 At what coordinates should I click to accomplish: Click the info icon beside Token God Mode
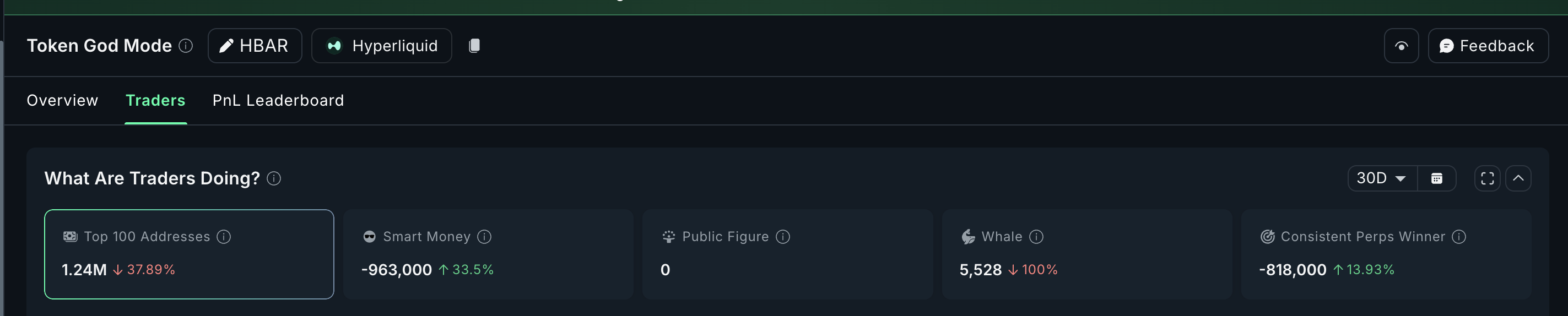coord(186,46)
